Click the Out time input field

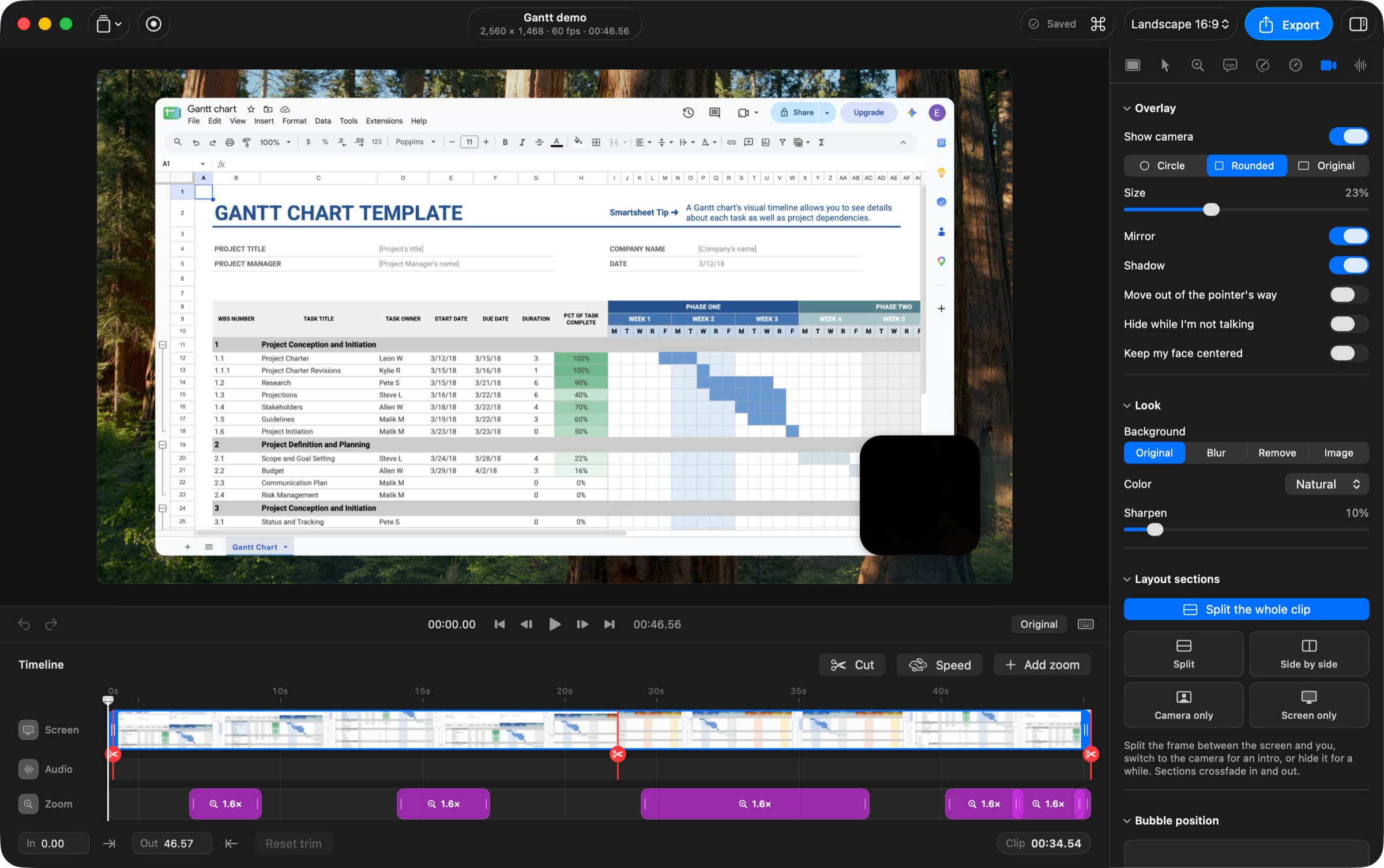click(172, 844)
